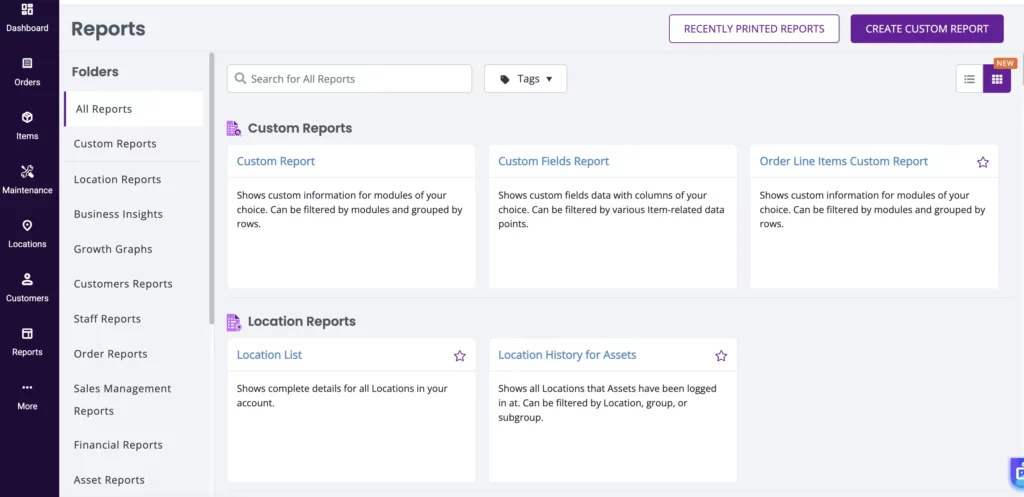1024x497 pixels.
Task: Click the Custom Reports section icon
Action: point(234,128)
